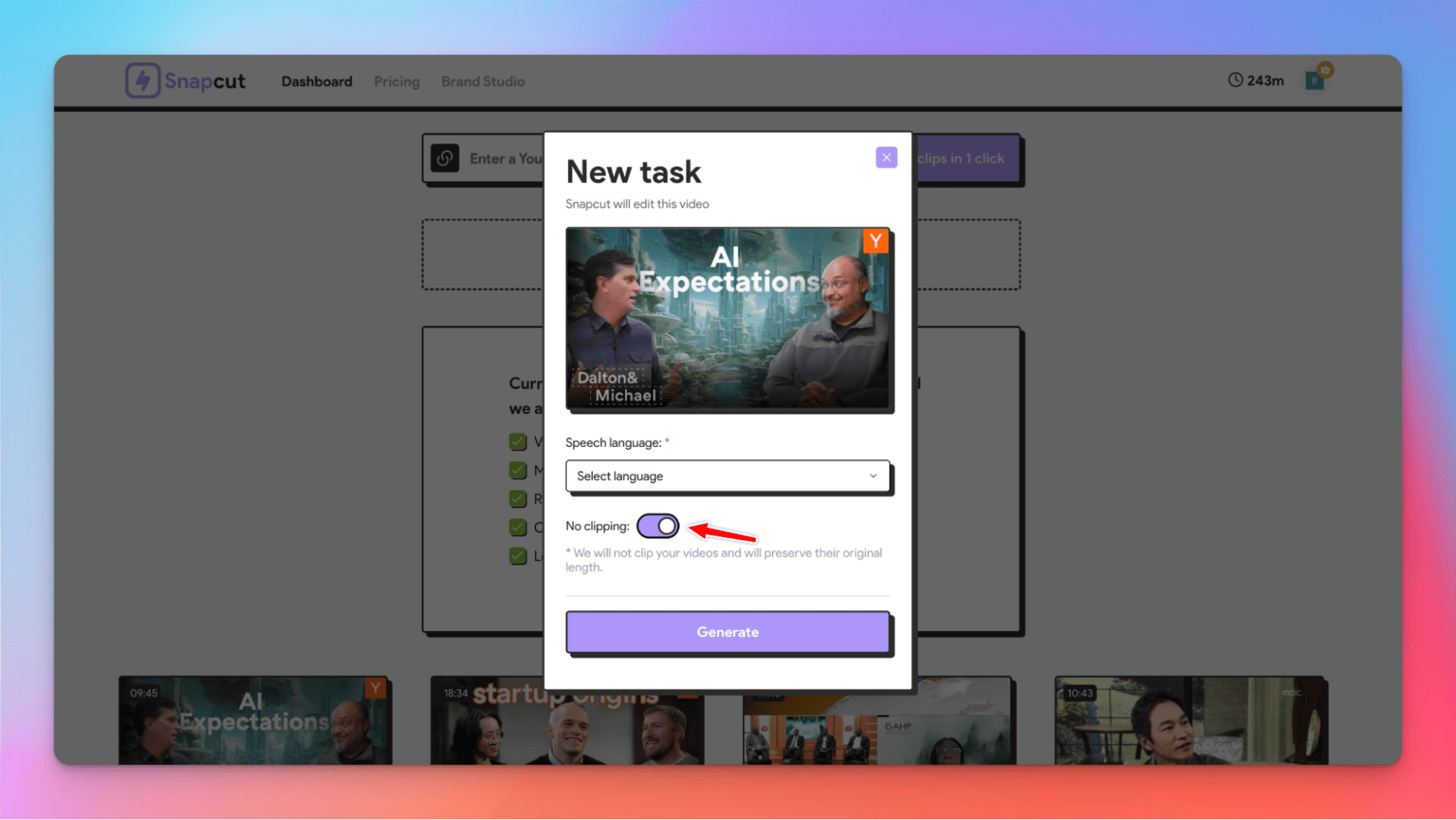1456x820 pixels.
Task: Toggle the last green checkbox
Action: click(x=518, y=556)
